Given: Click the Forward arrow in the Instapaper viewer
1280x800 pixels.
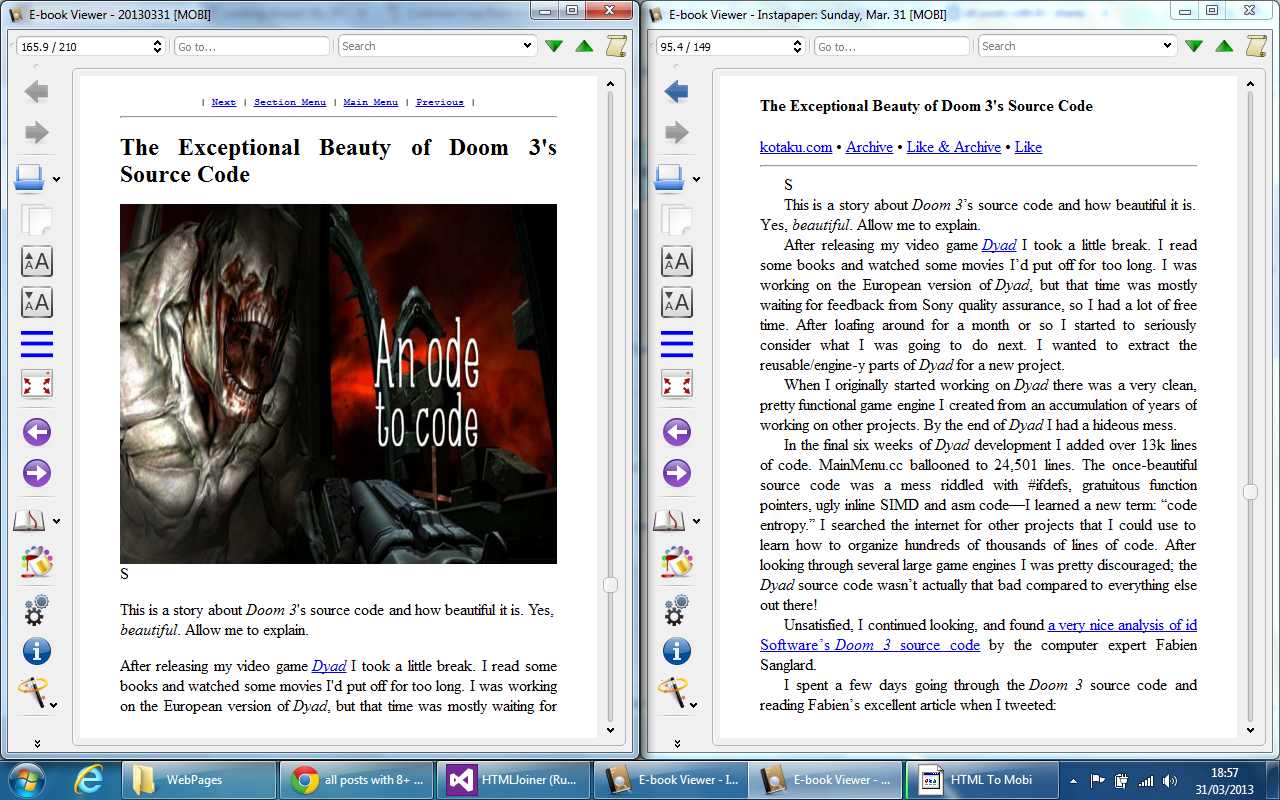Looking at the screenshot, I should tap(677, 132).
